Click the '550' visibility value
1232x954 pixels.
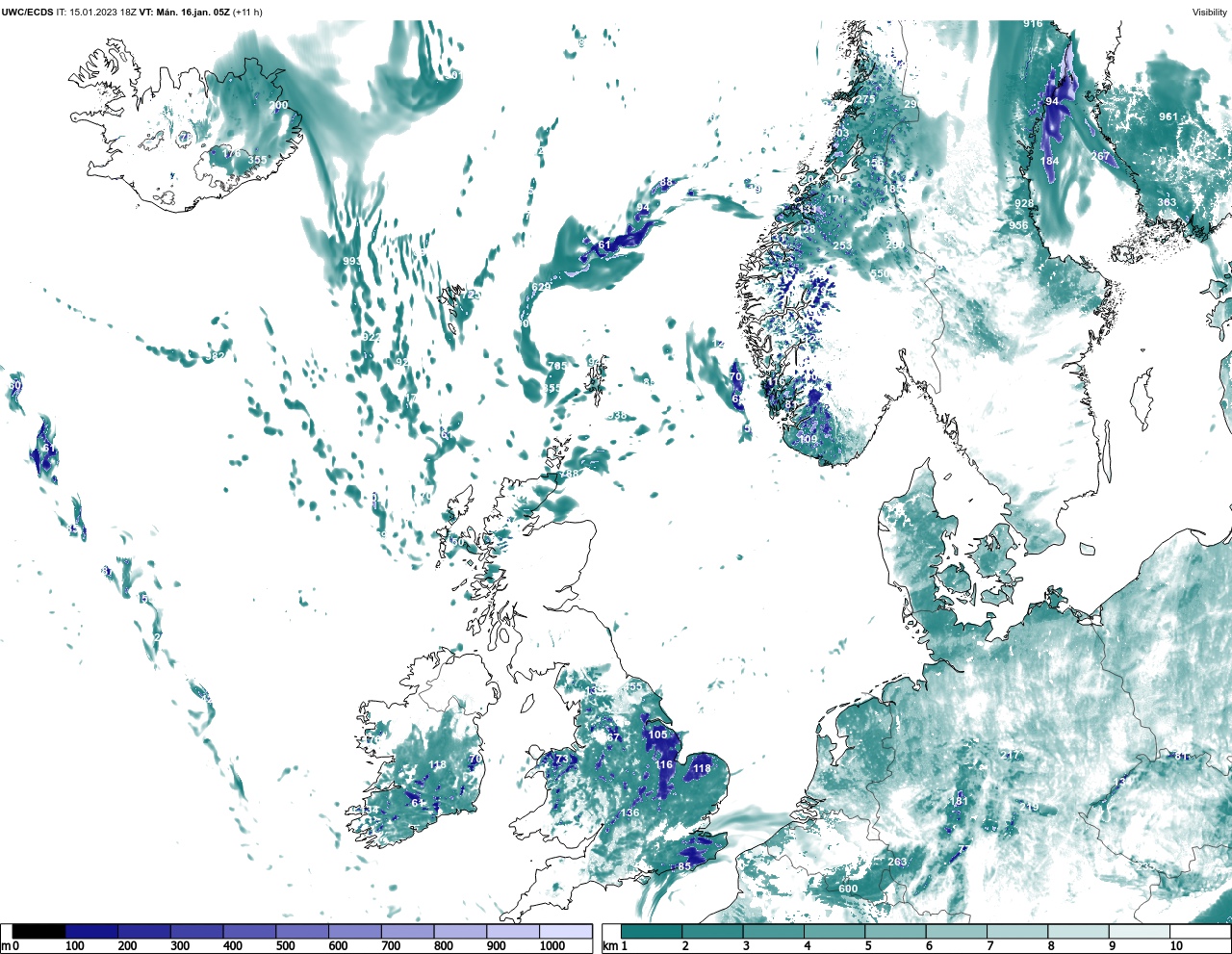[x=880, y=273]
